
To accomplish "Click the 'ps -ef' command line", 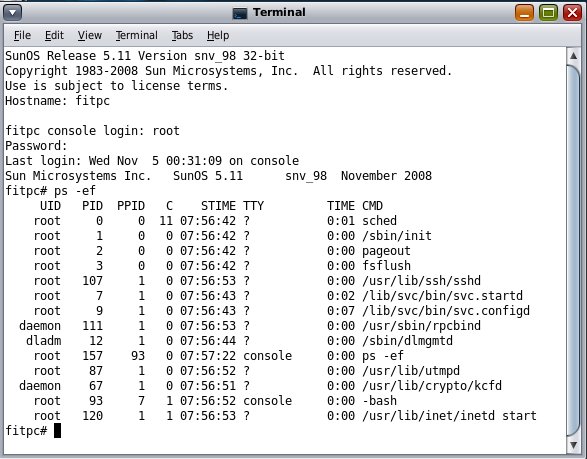I will coord(51,191).
